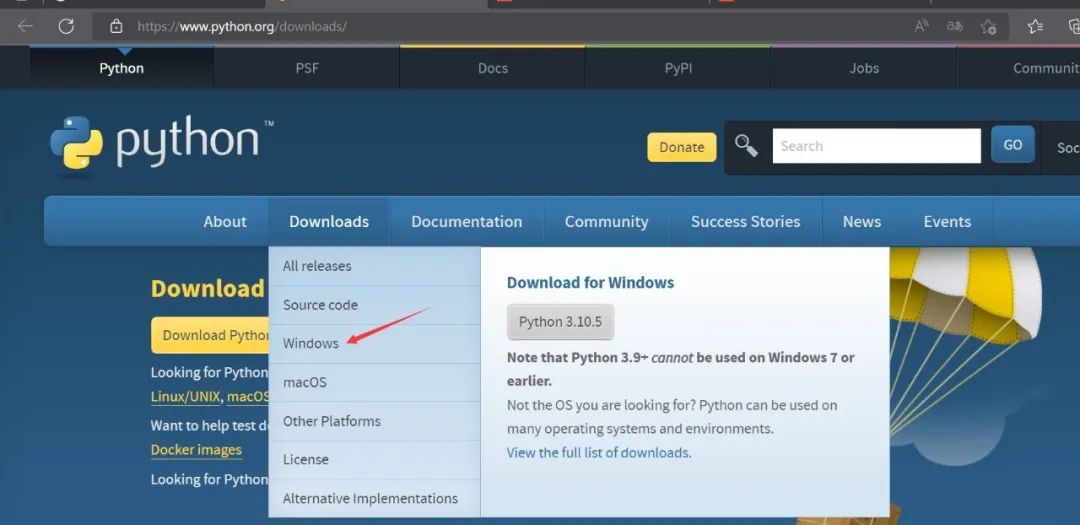Switch to the PSF top tab

point(307,68)
